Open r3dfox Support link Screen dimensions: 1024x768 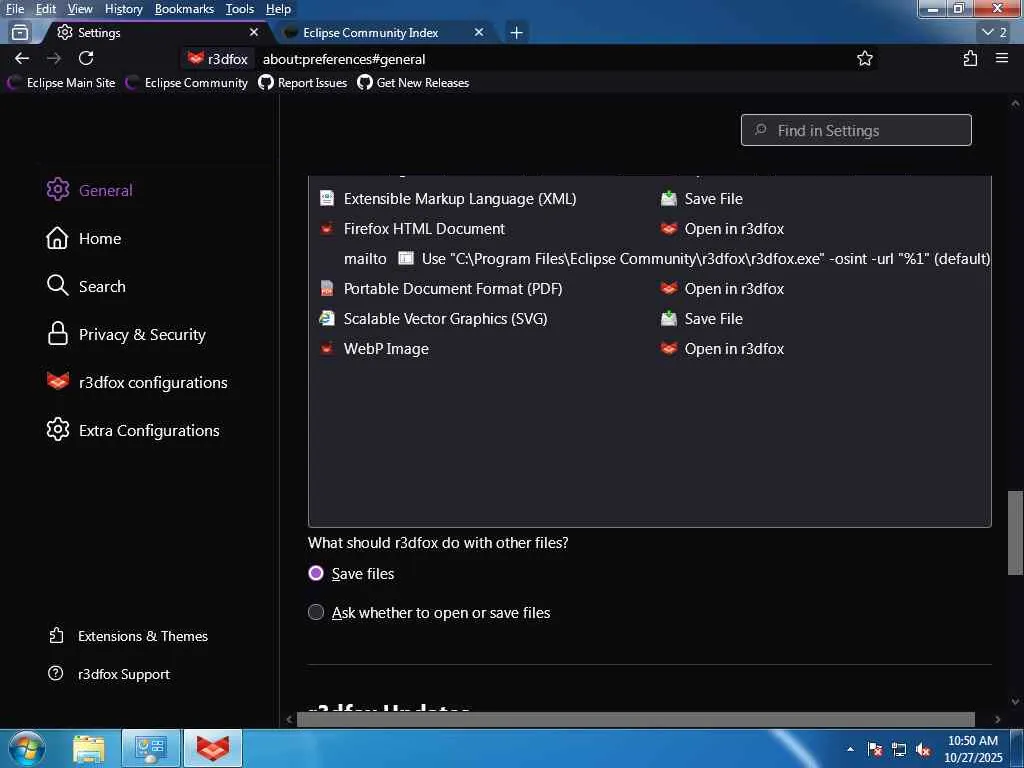point(110,674)
